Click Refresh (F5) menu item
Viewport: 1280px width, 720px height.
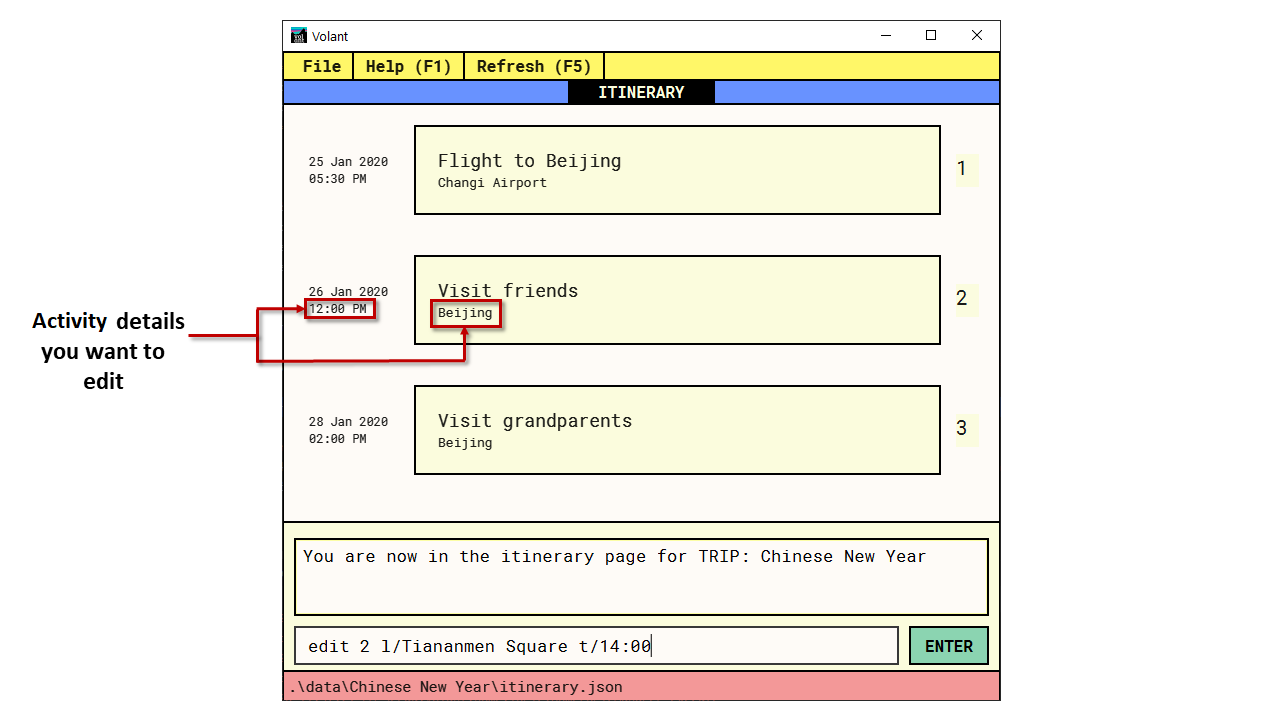click(x=534, y=66)
